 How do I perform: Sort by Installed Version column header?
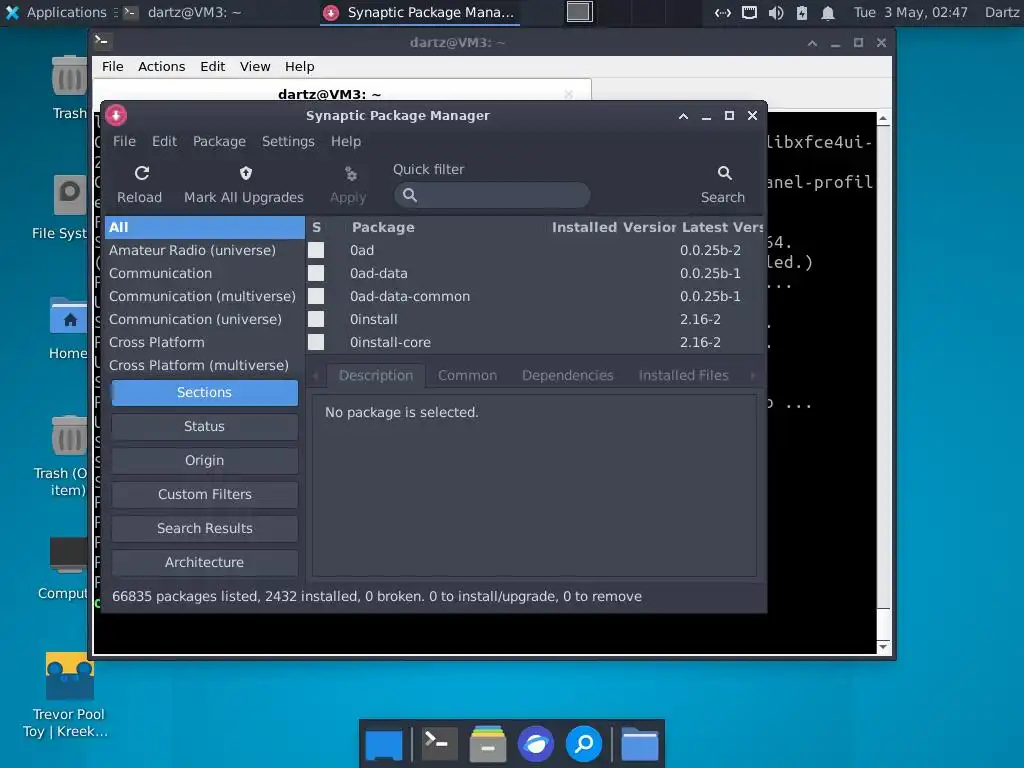[x=613, y=227]
